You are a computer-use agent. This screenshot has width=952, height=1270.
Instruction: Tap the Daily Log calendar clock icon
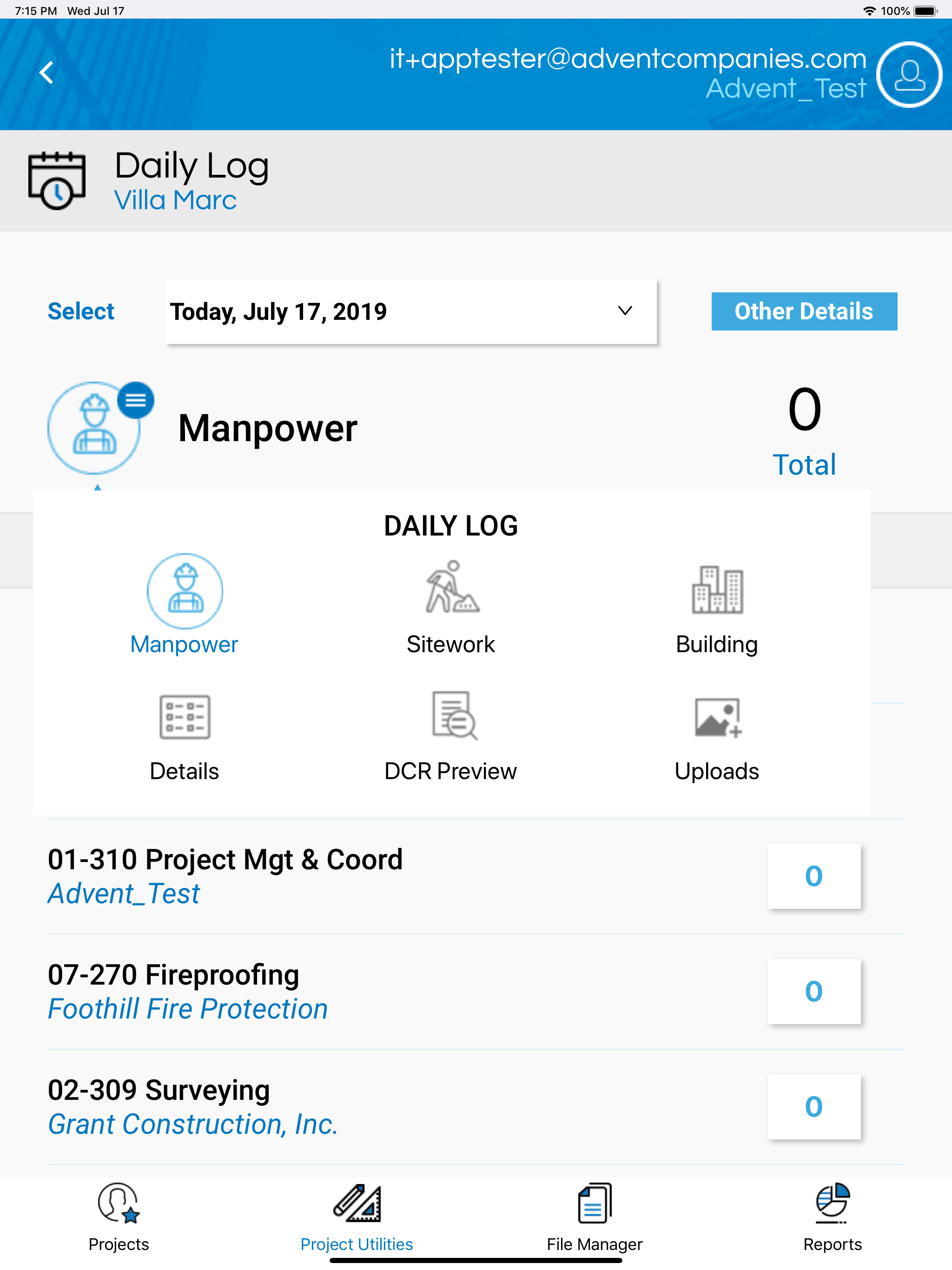coord(57,180)
